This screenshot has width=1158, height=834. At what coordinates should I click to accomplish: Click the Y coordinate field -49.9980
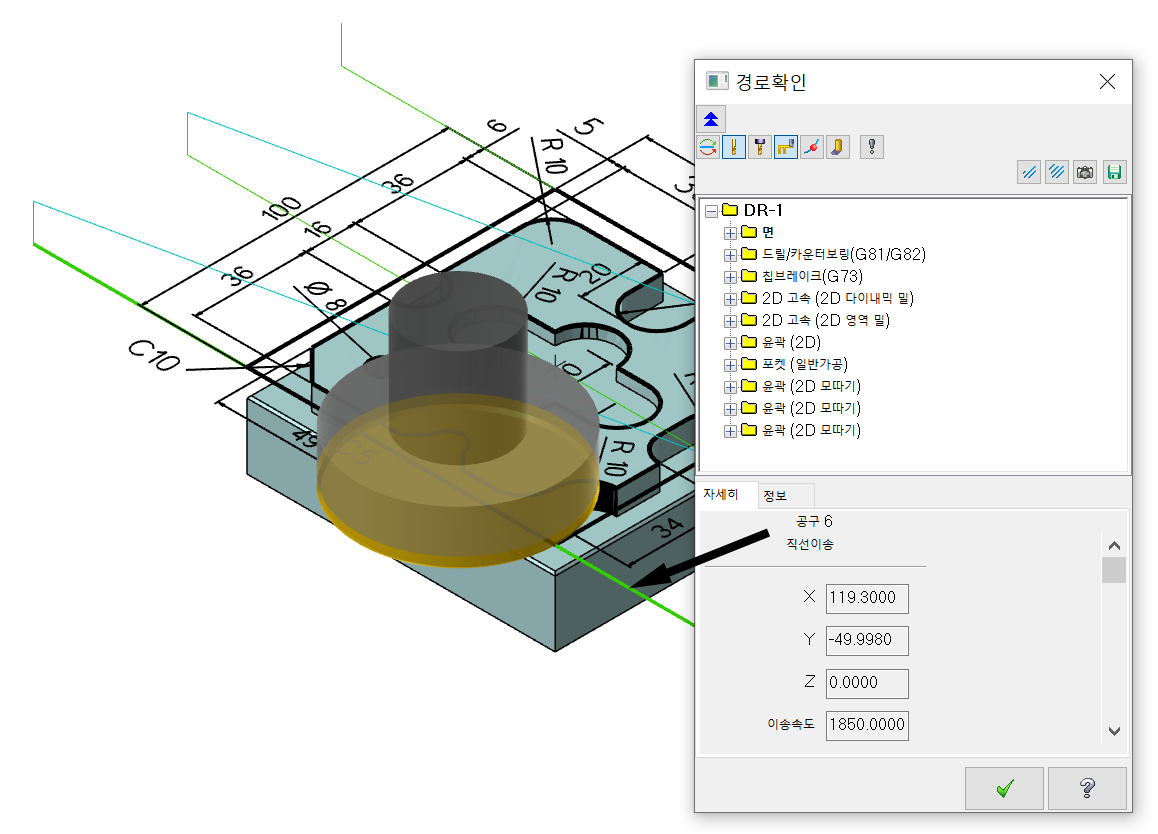867,640
